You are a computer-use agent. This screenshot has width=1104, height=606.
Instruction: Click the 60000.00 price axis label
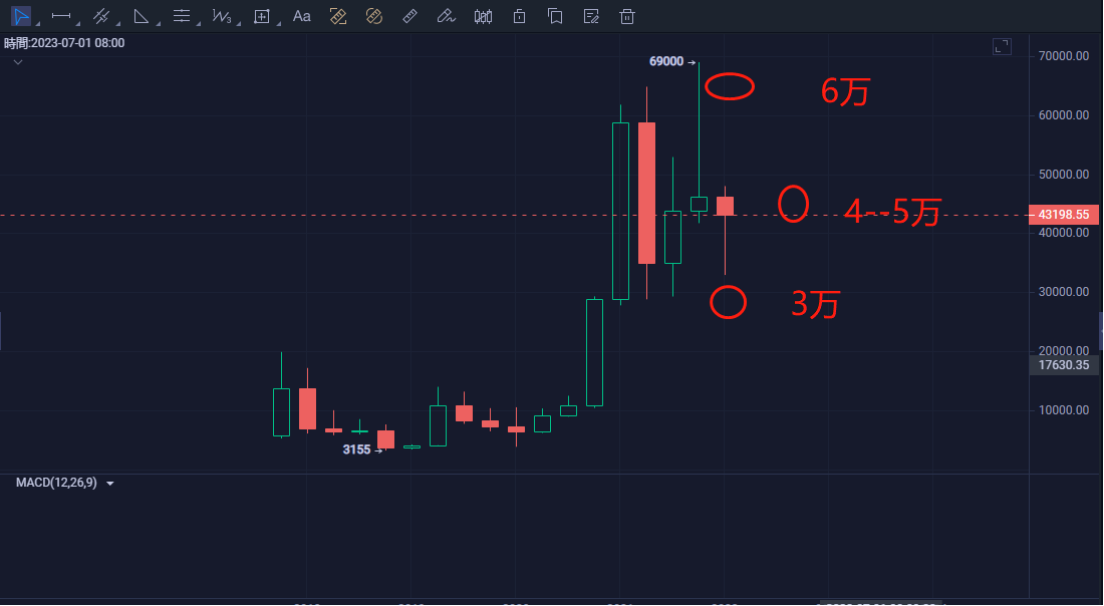1064,115
